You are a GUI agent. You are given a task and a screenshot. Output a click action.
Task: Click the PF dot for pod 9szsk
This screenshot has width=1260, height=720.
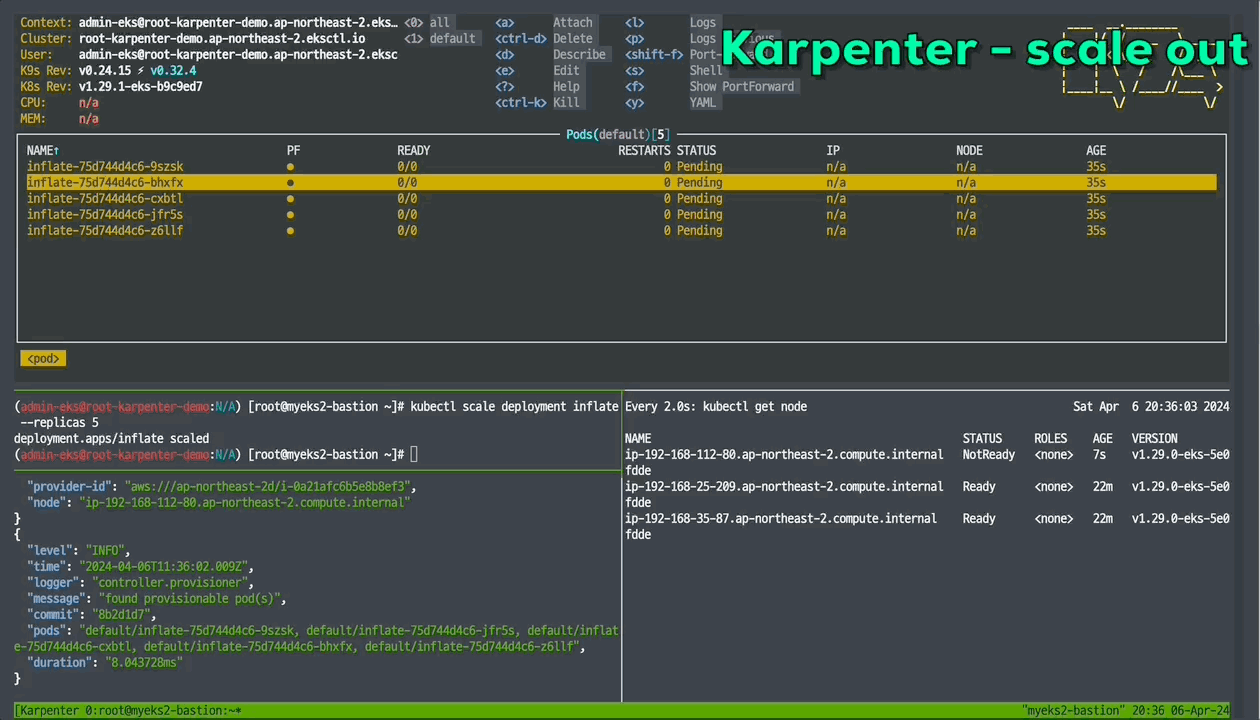(290, 167)
